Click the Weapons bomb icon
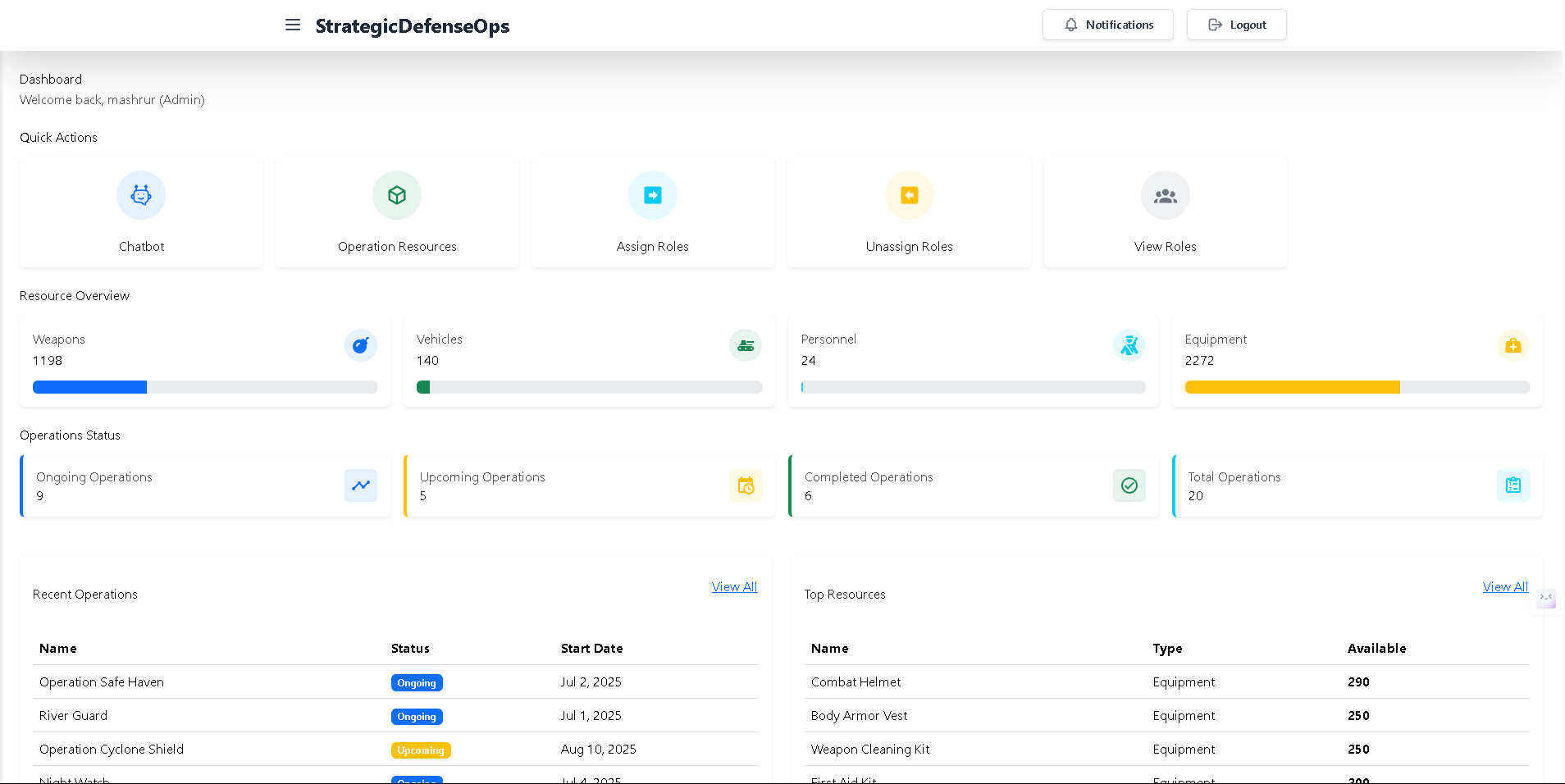1565x784 pixels. coord(361,345)
